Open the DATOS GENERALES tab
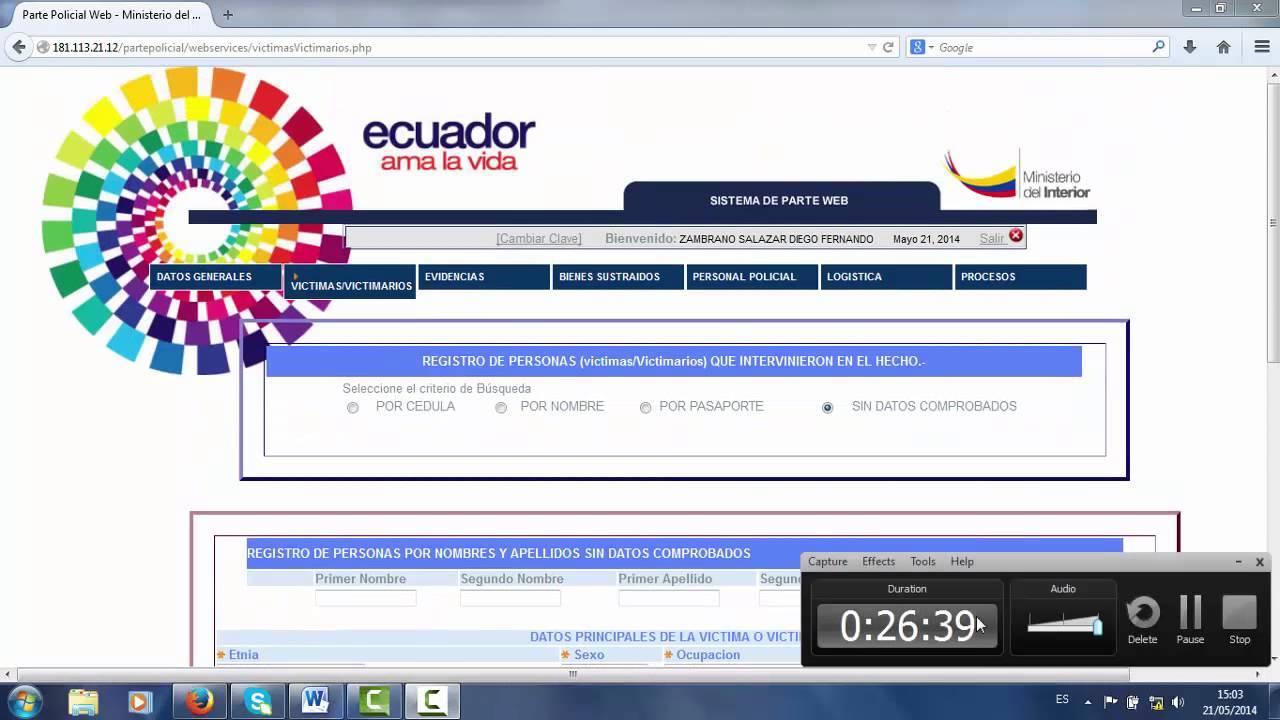This screenshot has width=1280, height=720. click(215, 277)
